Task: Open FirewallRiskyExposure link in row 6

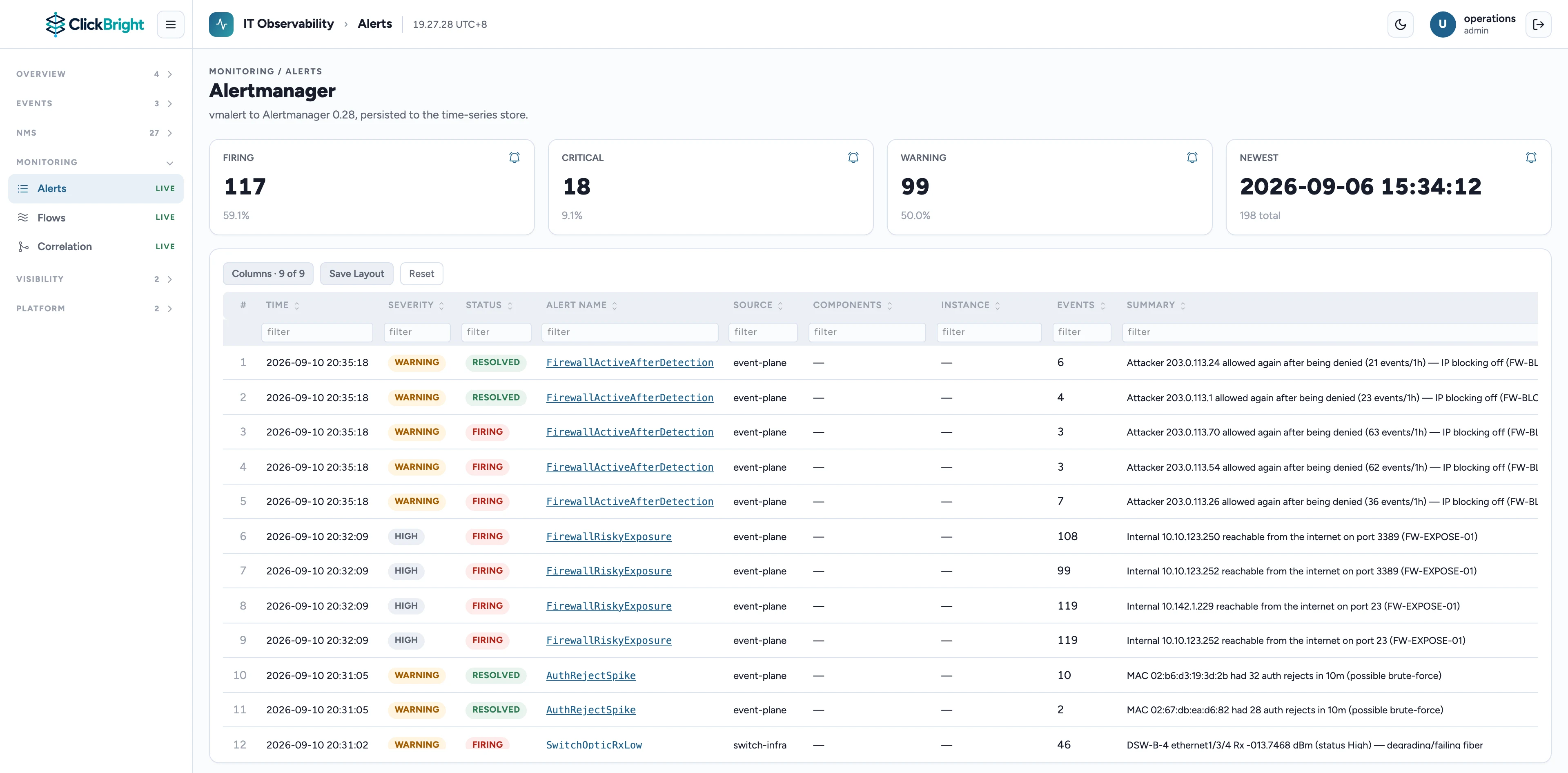Action: (609, 537)
